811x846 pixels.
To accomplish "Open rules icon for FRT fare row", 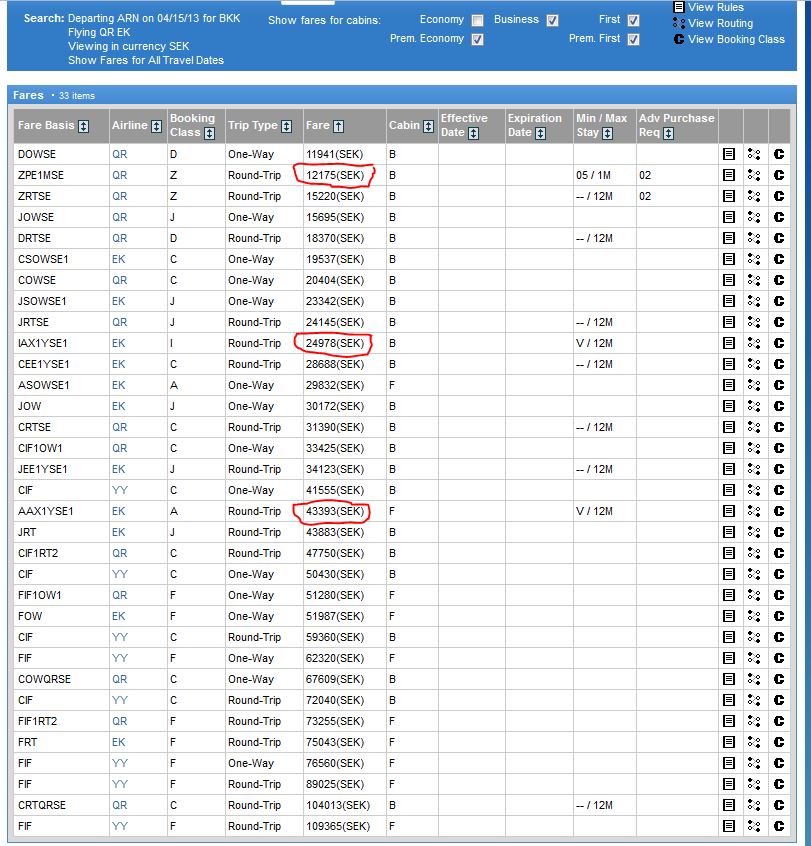I will pyautogui.click(x=729, y=742).
